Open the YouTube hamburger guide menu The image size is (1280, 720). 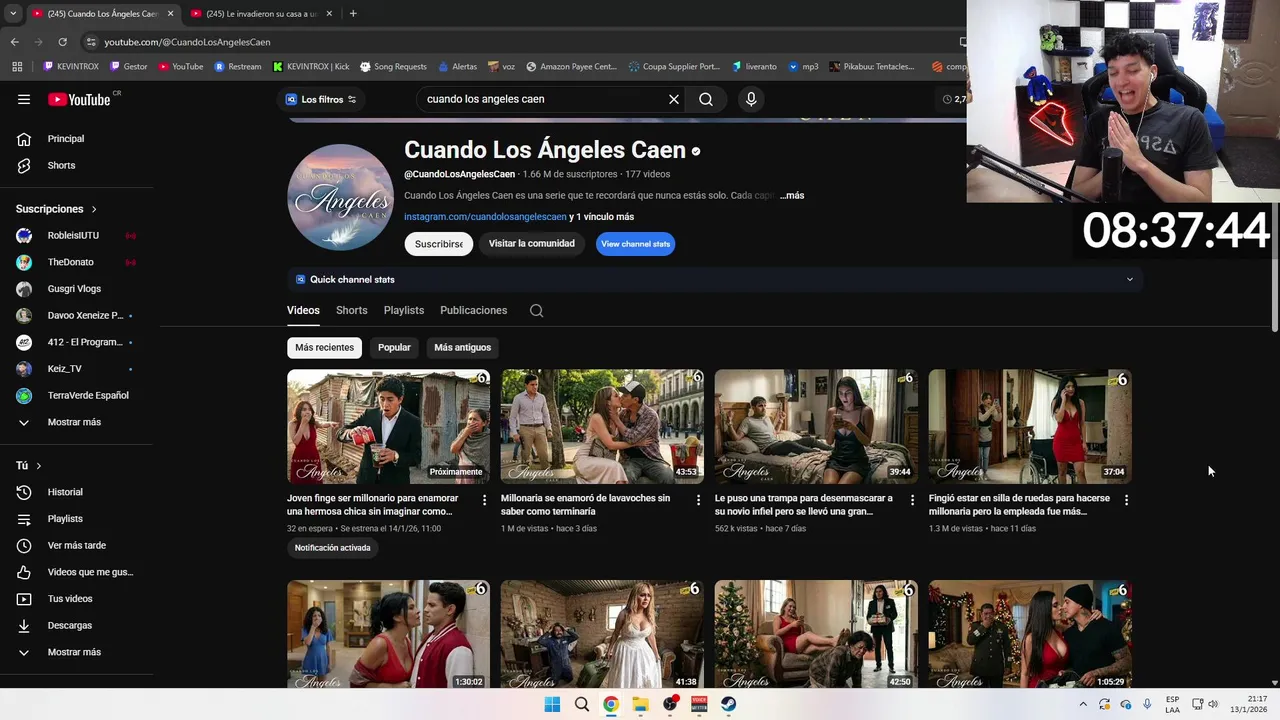pyautogui.click(x=24, y=99)
